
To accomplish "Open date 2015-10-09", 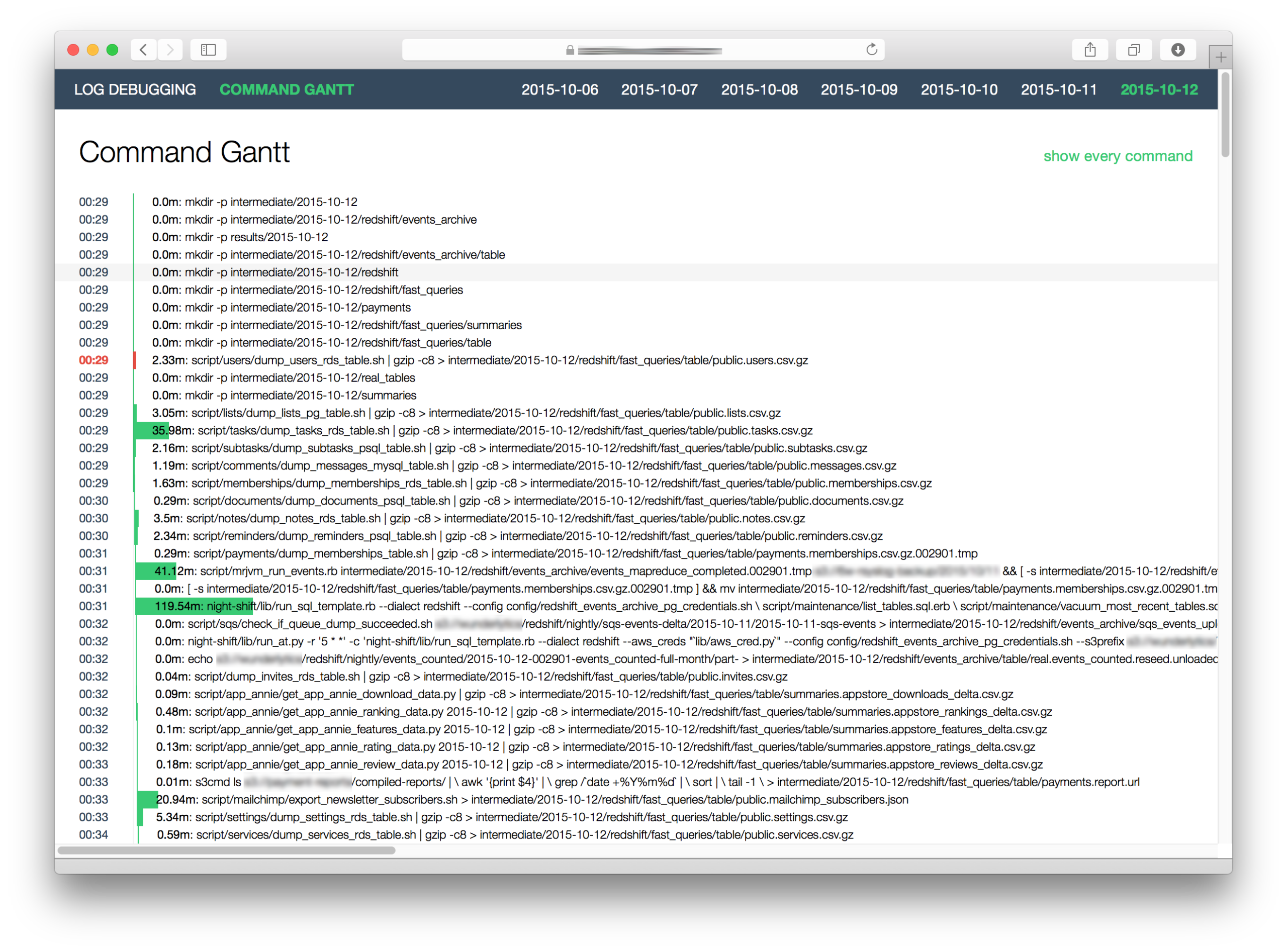I will 859,89.
